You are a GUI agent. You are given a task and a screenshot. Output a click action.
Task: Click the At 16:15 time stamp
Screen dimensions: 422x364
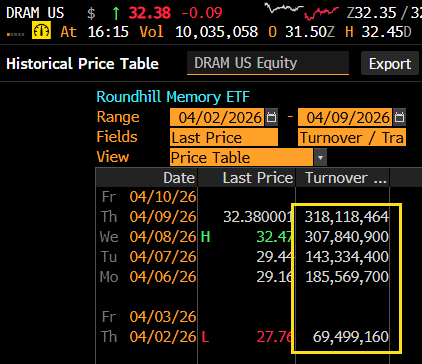94,32
